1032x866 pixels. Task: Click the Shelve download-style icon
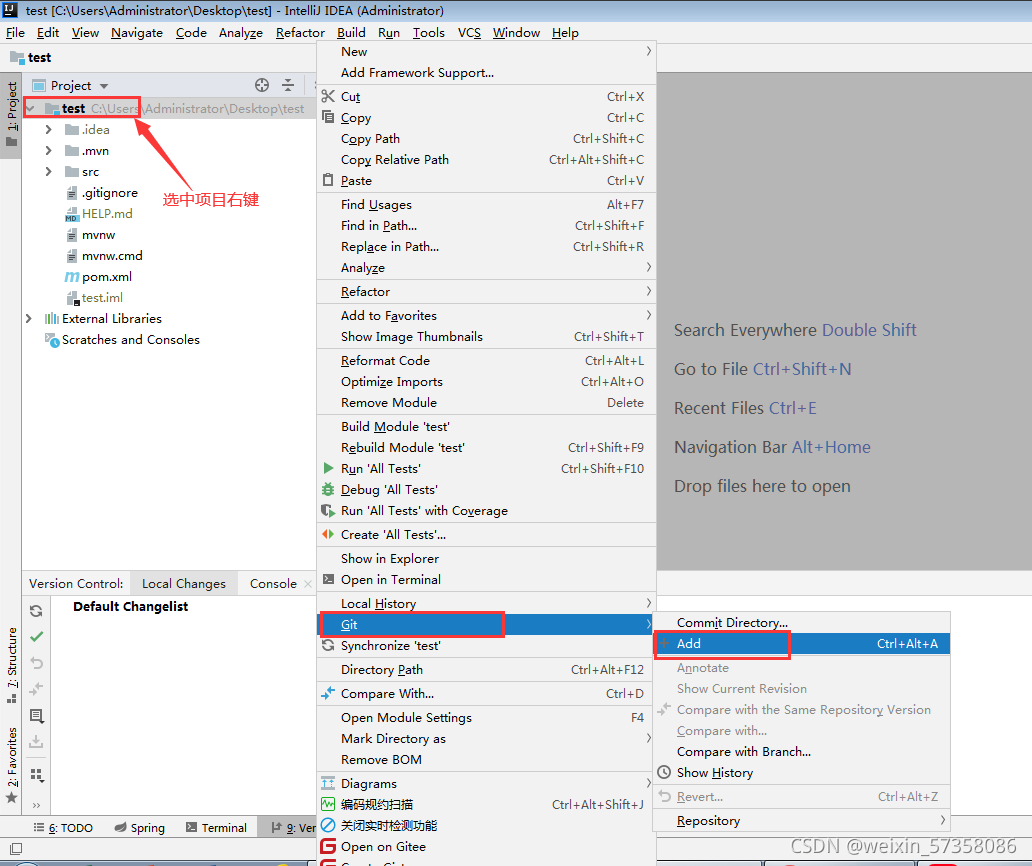click(x=36, y=742)
